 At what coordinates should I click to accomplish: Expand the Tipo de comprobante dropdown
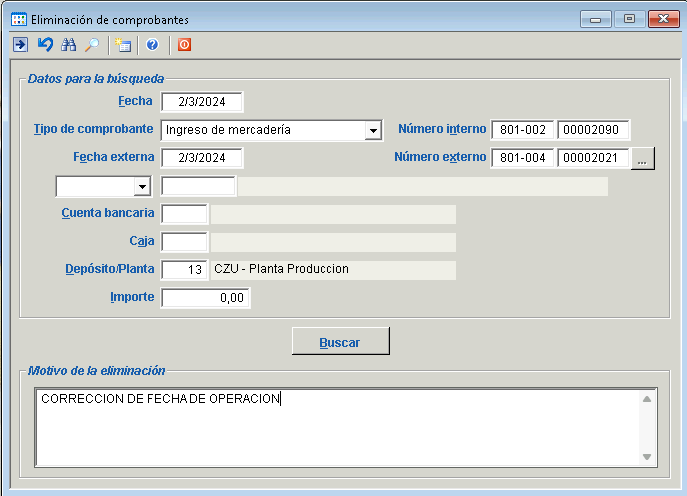click(x=373, y=130)
